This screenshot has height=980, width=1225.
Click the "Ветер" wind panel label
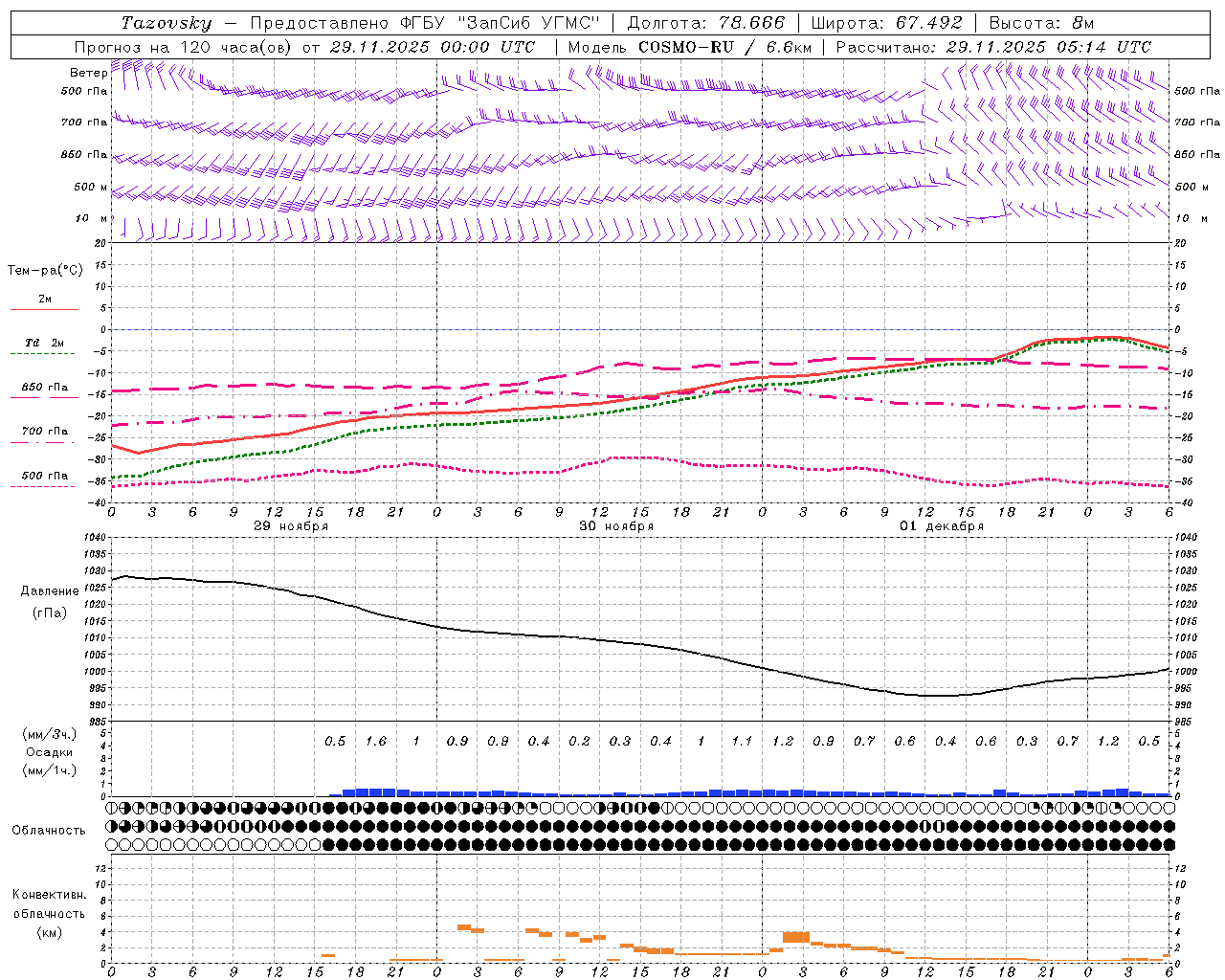88,73
